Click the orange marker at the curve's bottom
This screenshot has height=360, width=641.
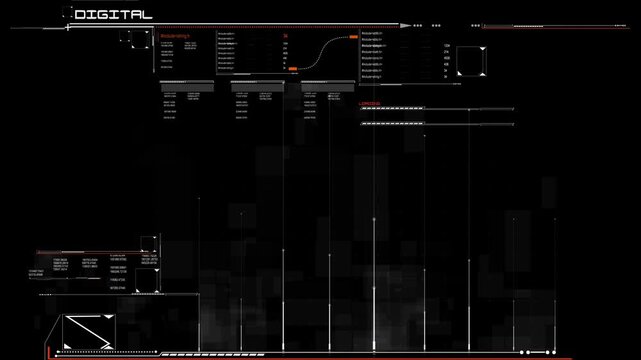tap(293, 69)
